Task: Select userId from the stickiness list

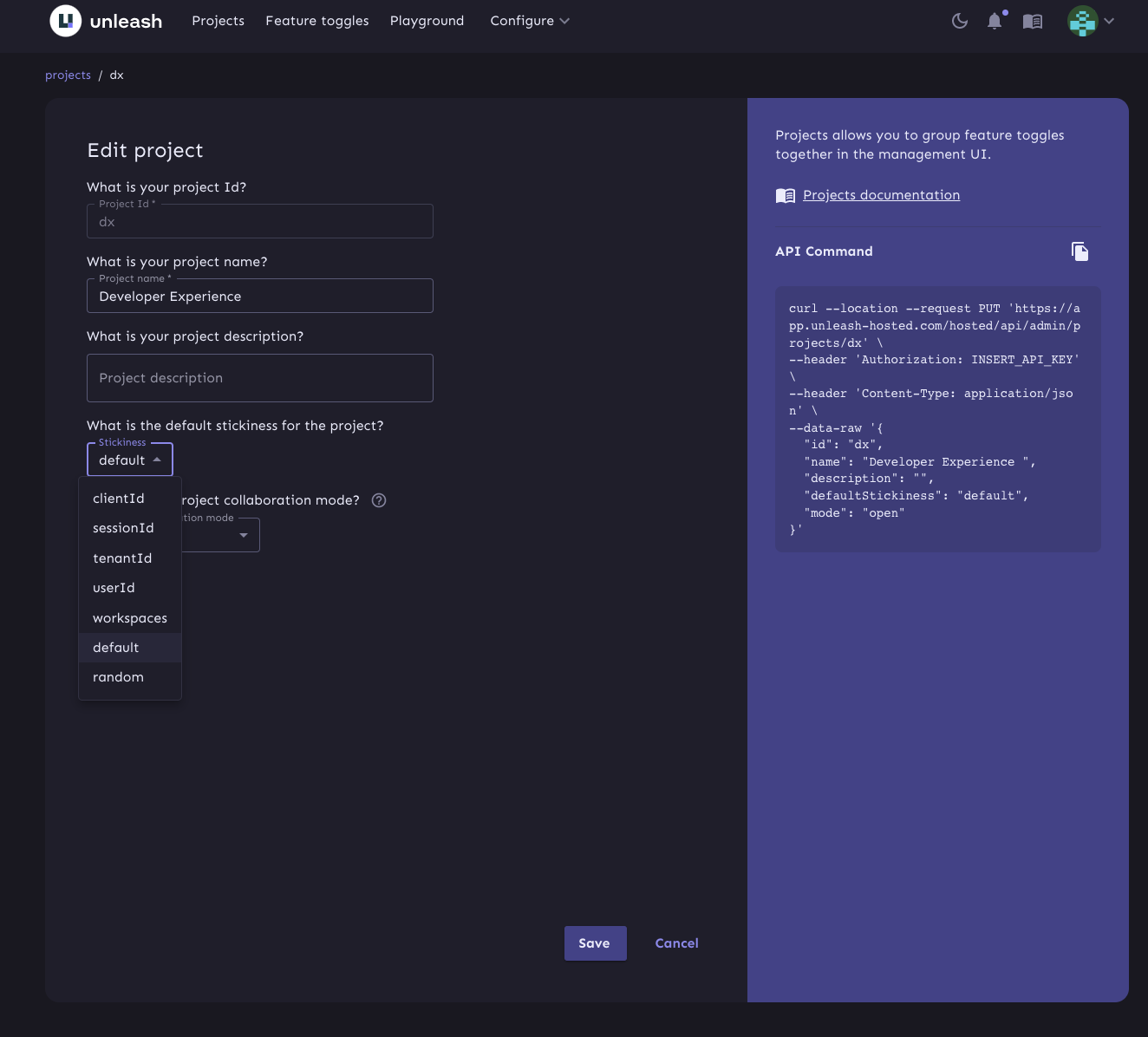Action: [114, 588]
